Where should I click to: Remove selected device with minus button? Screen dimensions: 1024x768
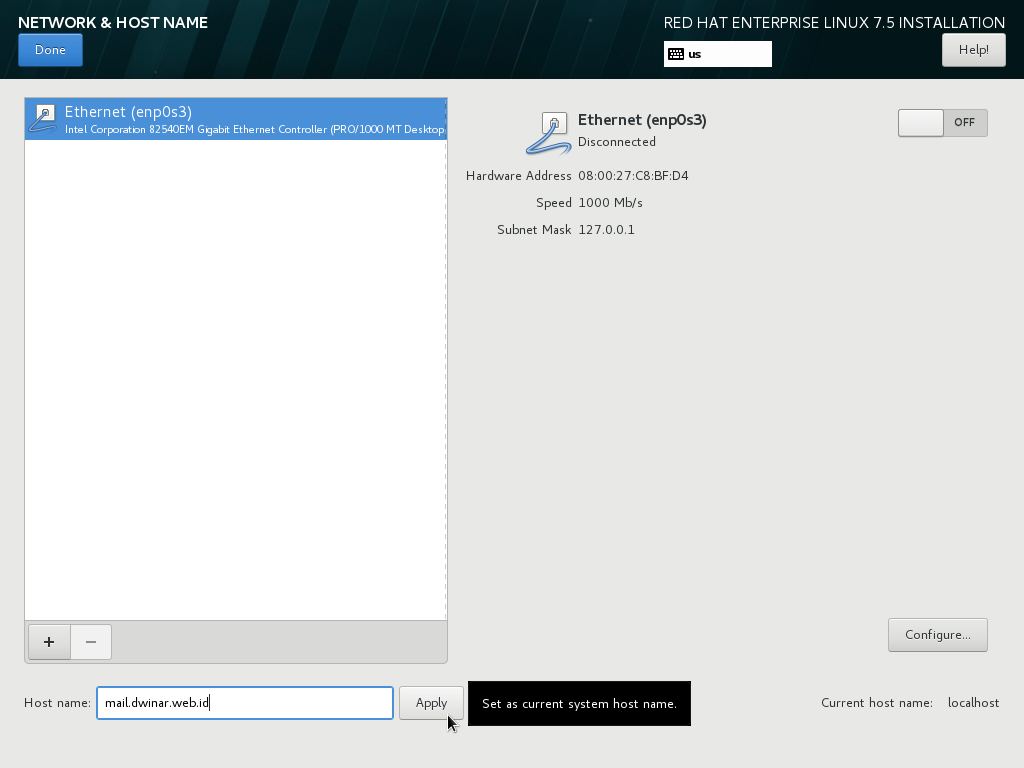[91, 642]
